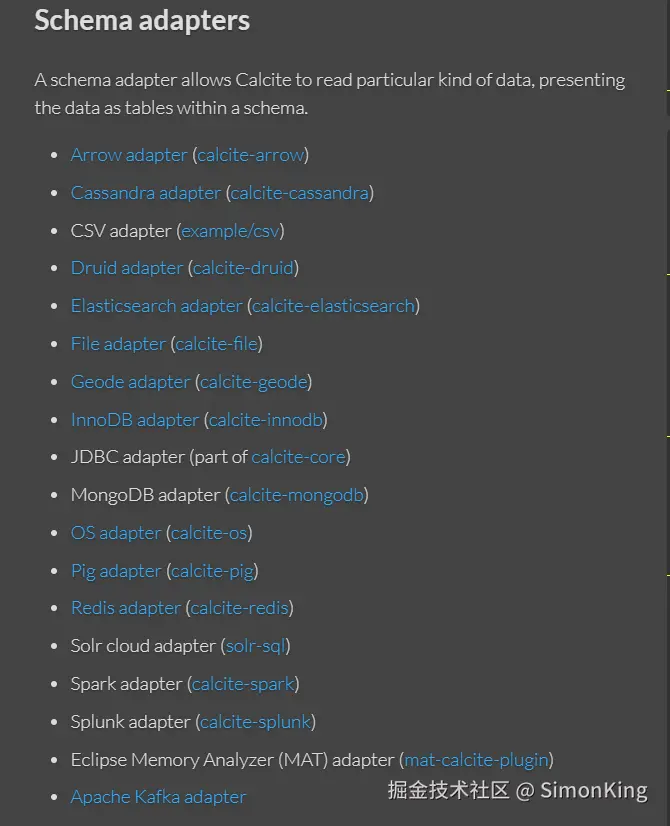Click the calcite-splunk link

pyautogui.click(x=256, y=722)
